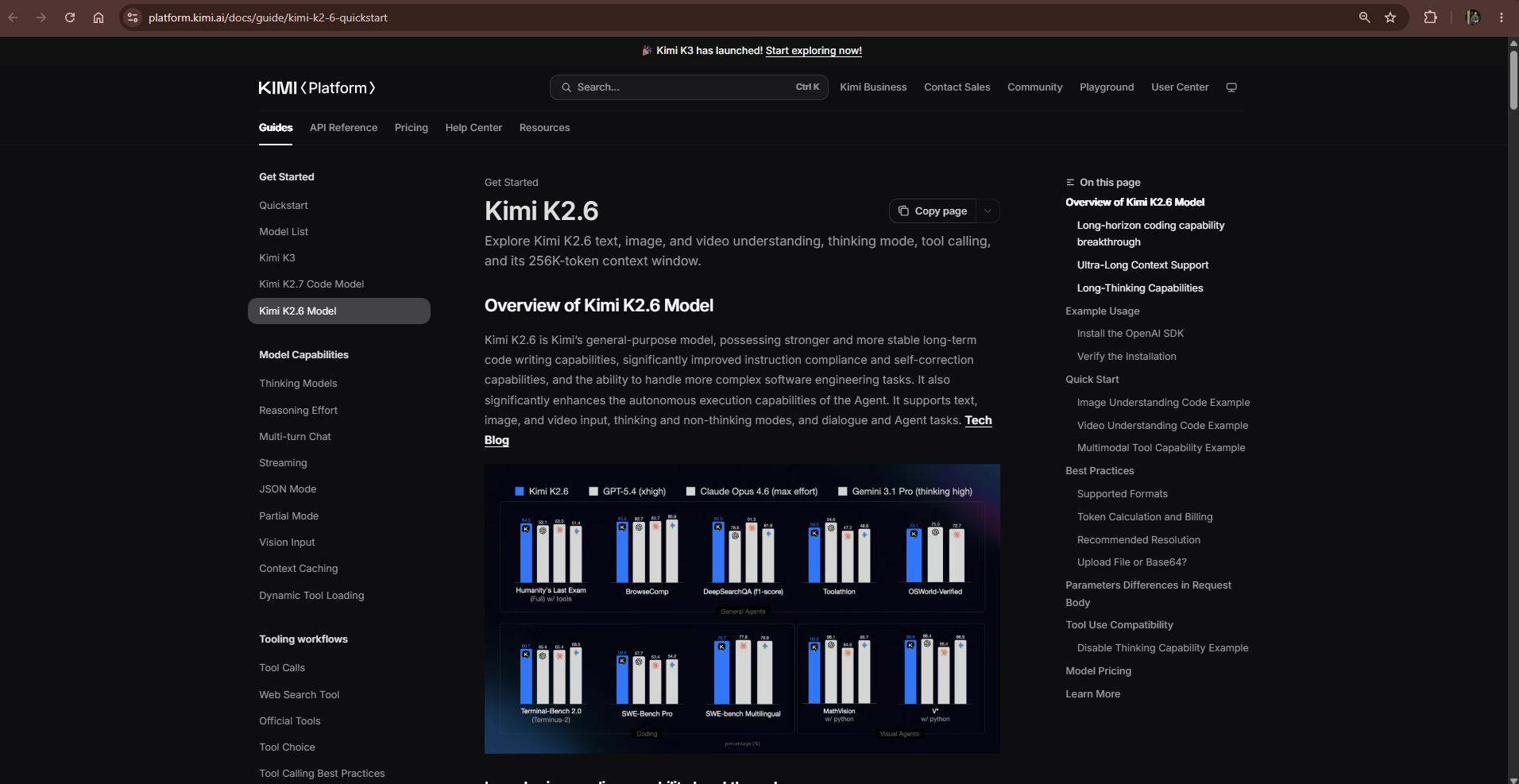
Task: Click Start exploring now banner link
Action: [814, 51]
